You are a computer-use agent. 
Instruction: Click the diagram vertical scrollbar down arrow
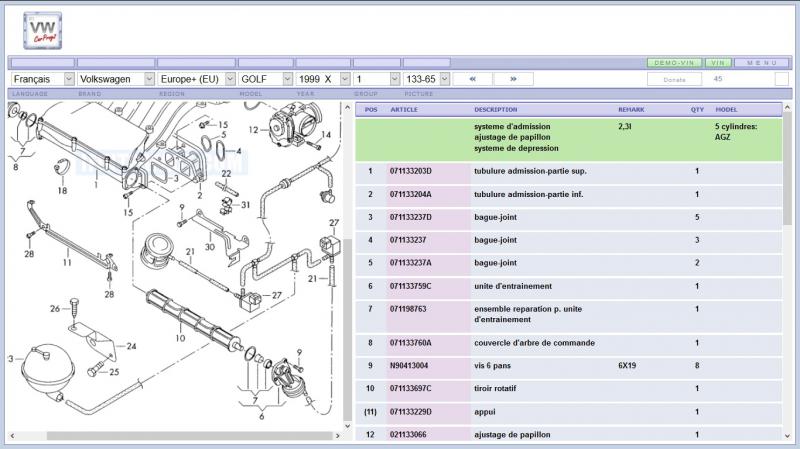click(x=347, y=426)
